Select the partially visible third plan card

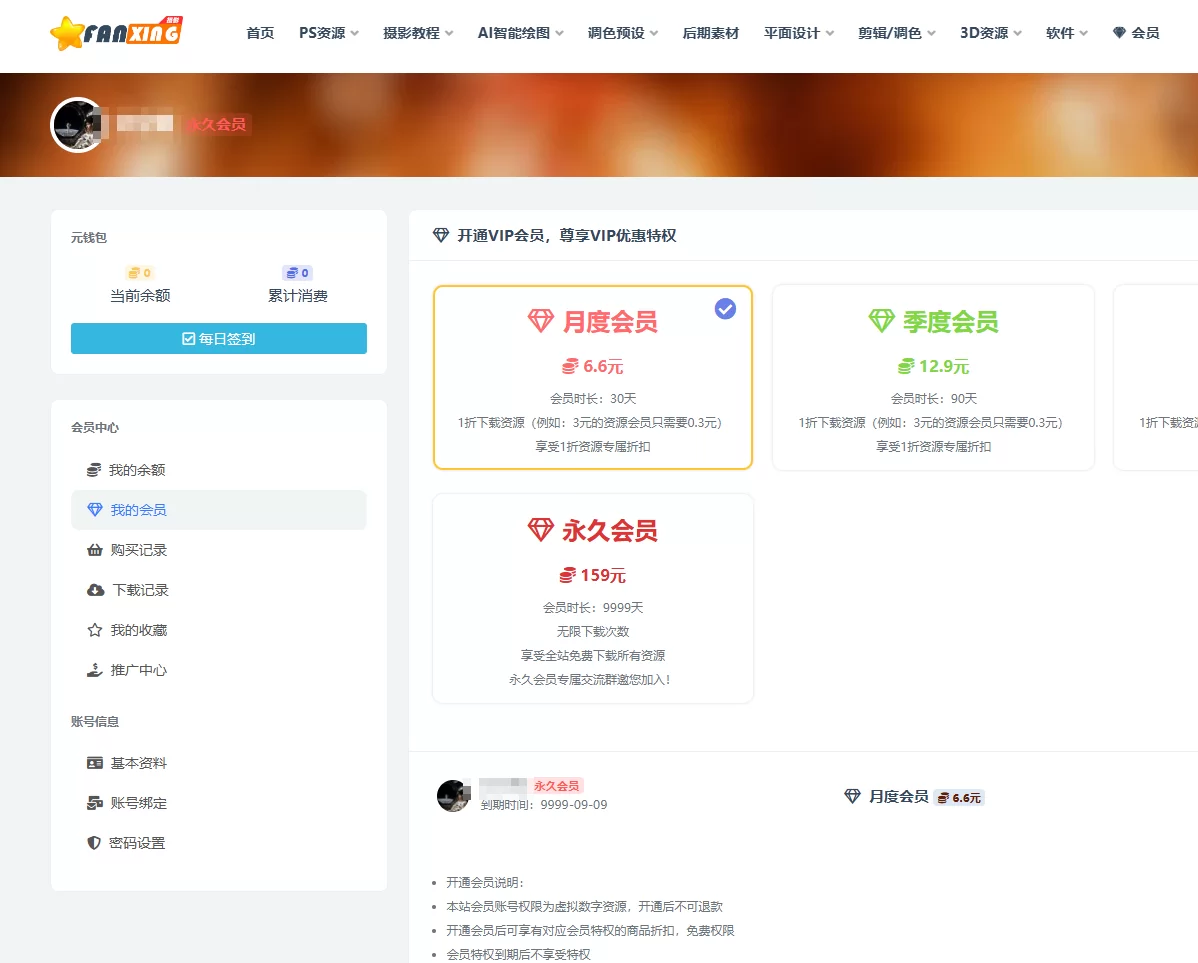[x=1156, y=378]
